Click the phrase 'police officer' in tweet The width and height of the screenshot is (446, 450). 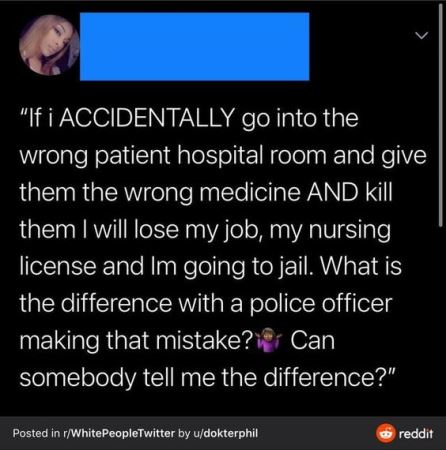click(321, 304)
